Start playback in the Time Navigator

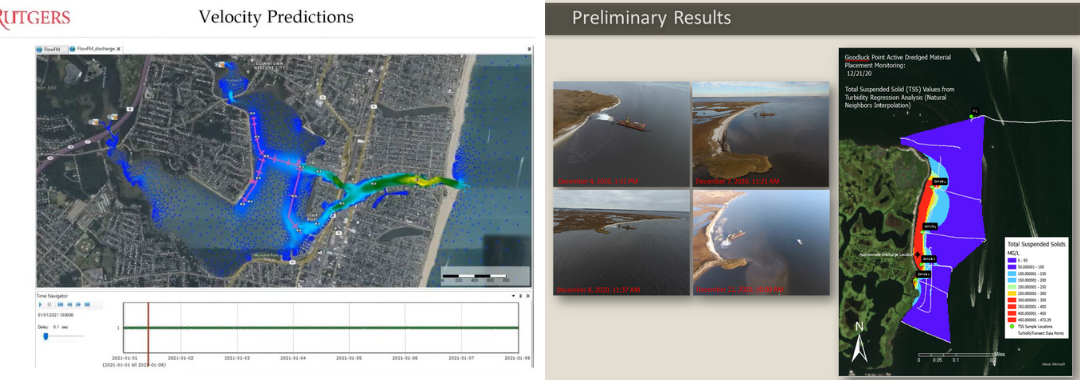tap(41, 304)
